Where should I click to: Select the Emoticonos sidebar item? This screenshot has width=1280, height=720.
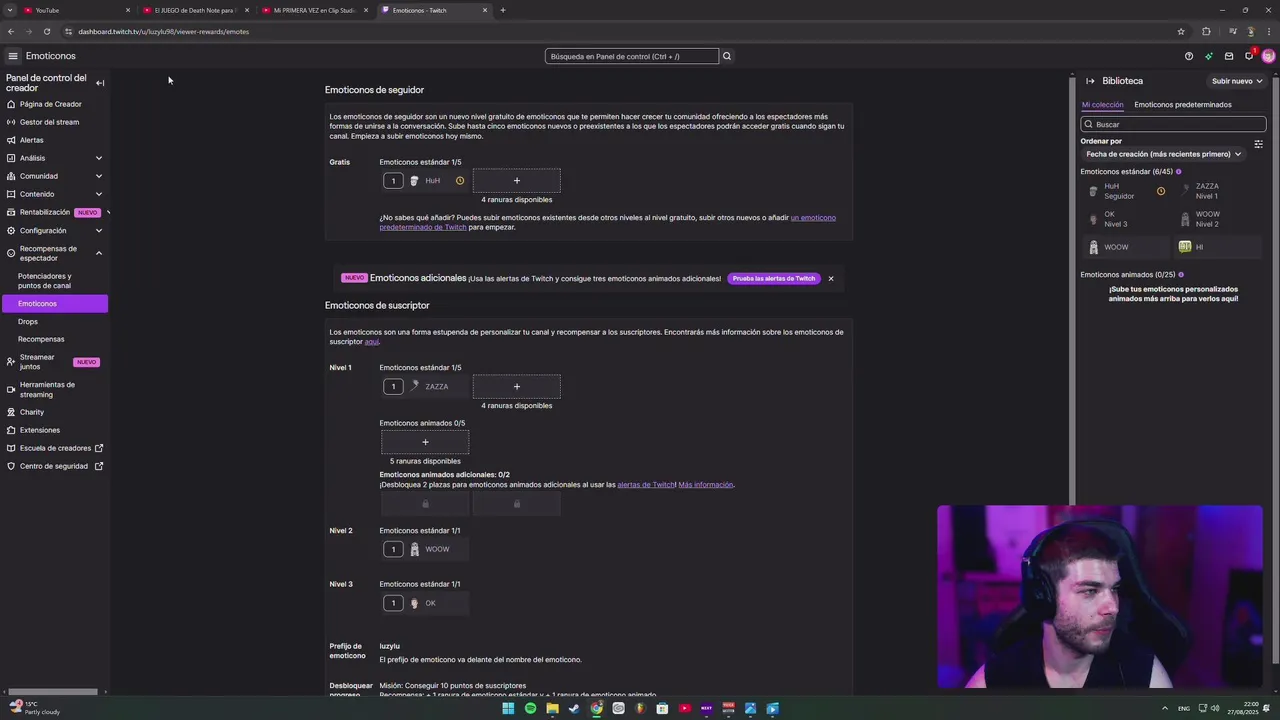pos(55,303)
